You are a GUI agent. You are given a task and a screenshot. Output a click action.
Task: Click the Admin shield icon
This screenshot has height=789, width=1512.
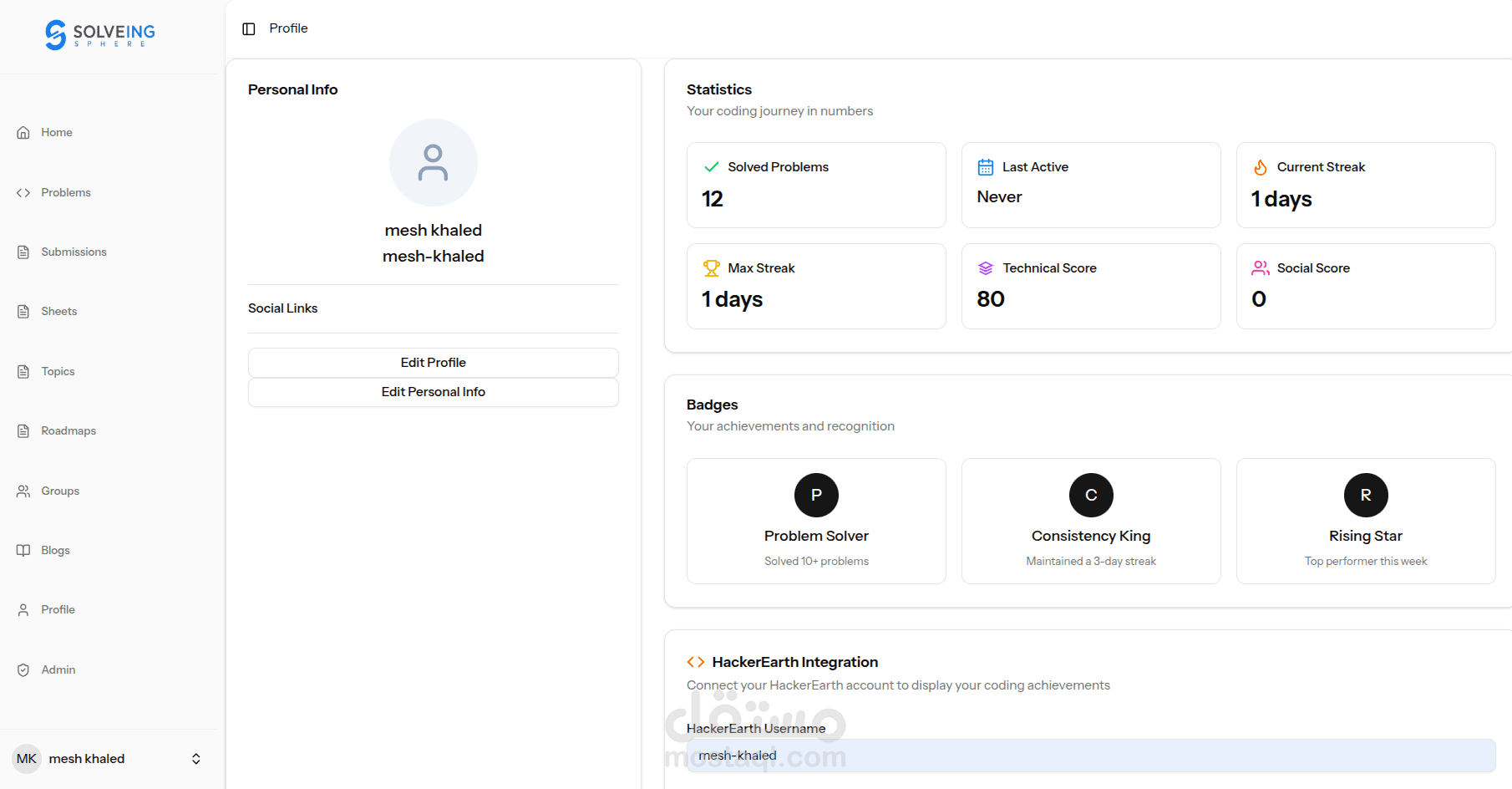[23, 669]
